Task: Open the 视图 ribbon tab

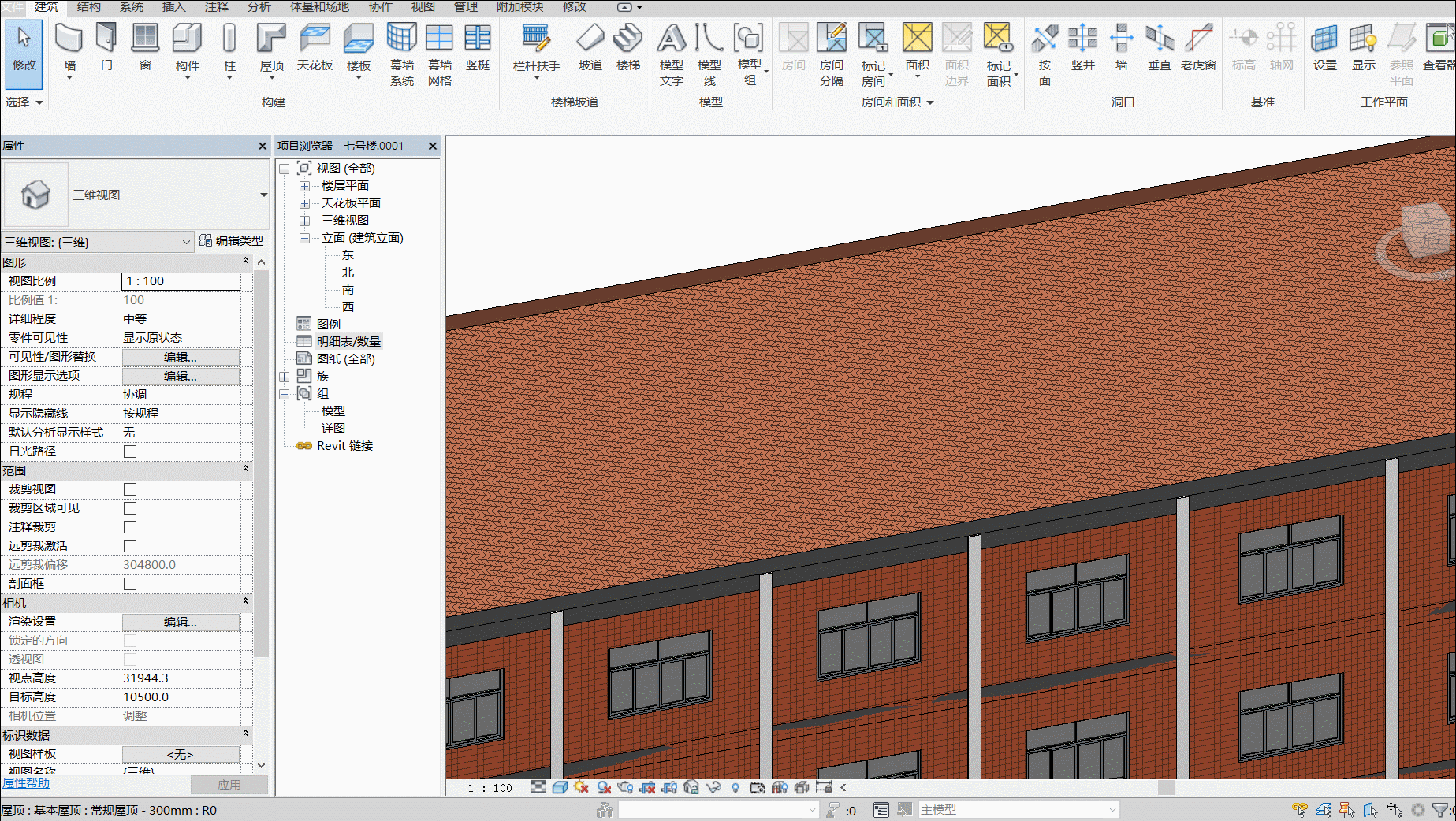Action: click(x=423, y=7)
